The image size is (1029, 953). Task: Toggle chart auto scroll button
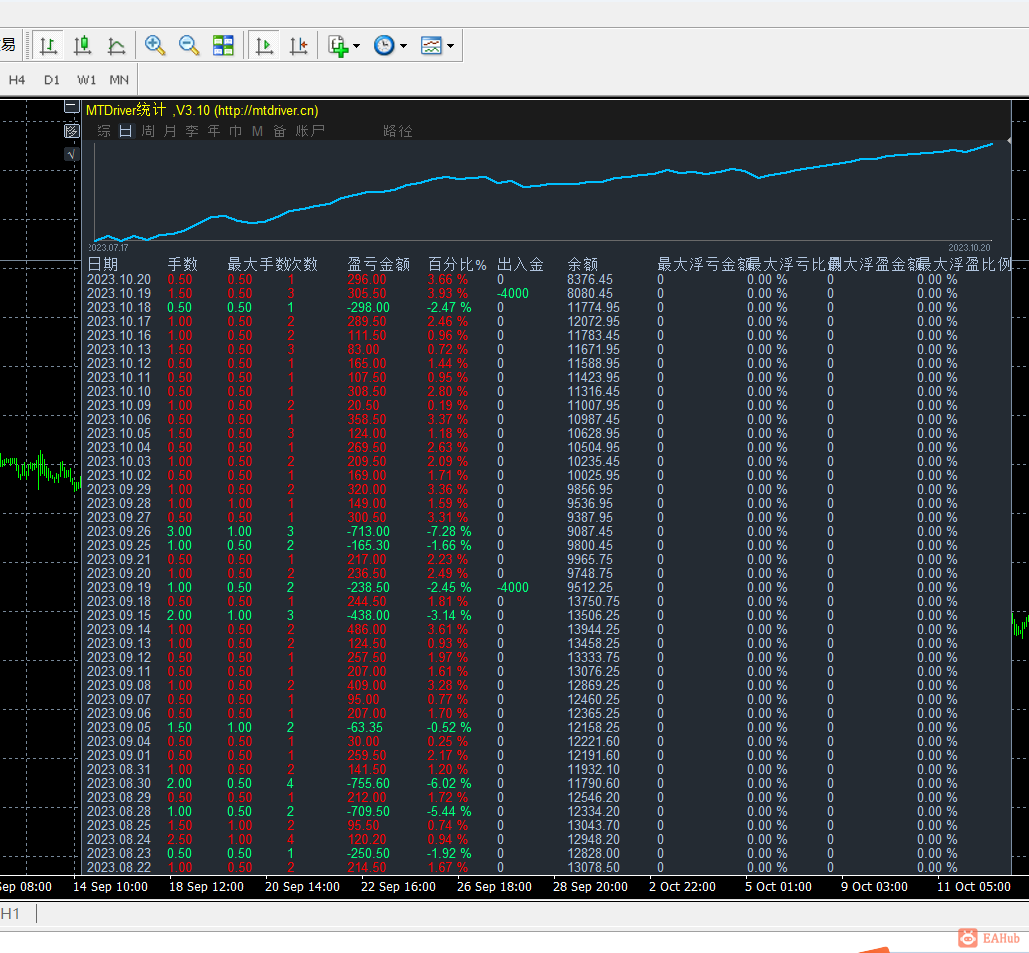pos(265,45)
